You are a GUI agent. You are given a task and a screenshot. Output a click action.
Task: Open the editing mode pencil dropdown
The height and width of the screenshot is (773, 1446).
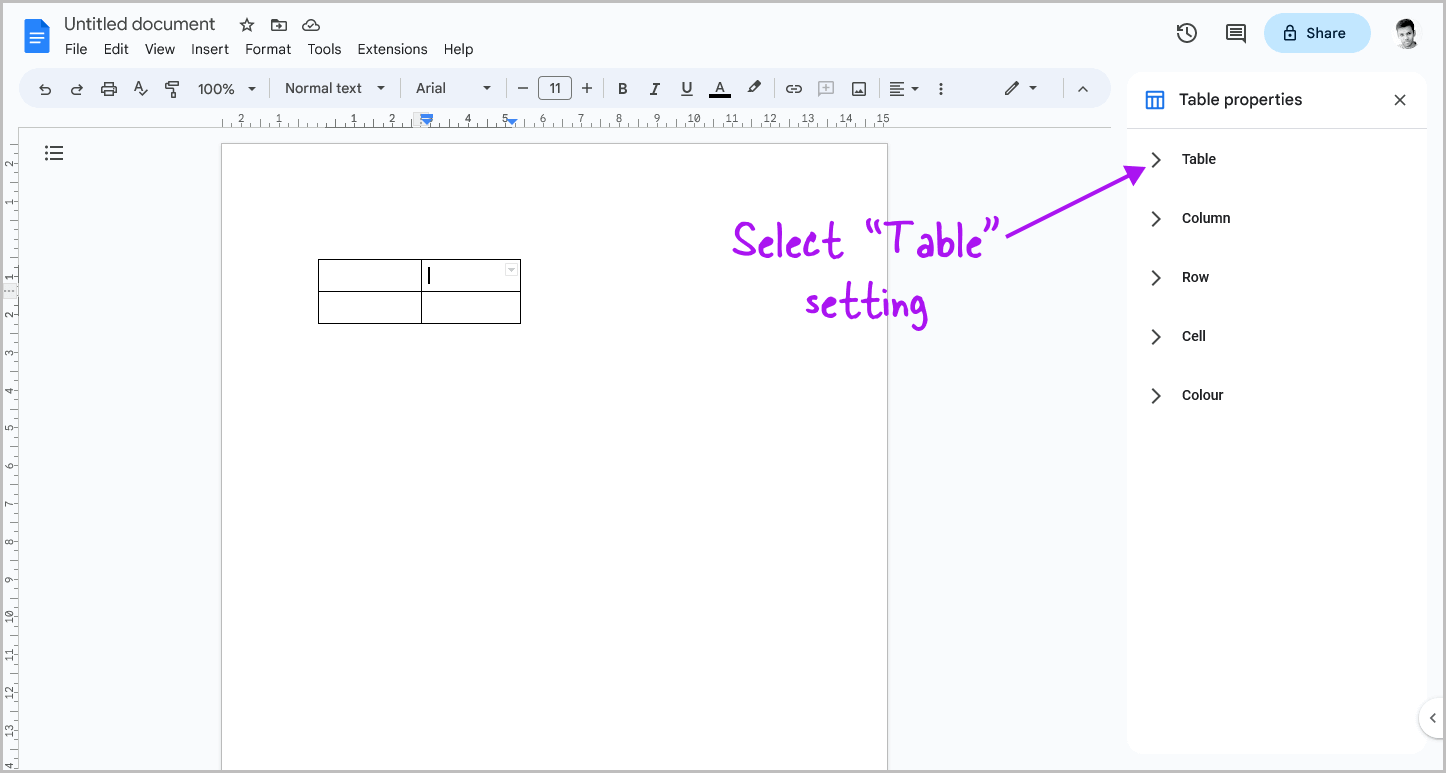[1021, 88]
